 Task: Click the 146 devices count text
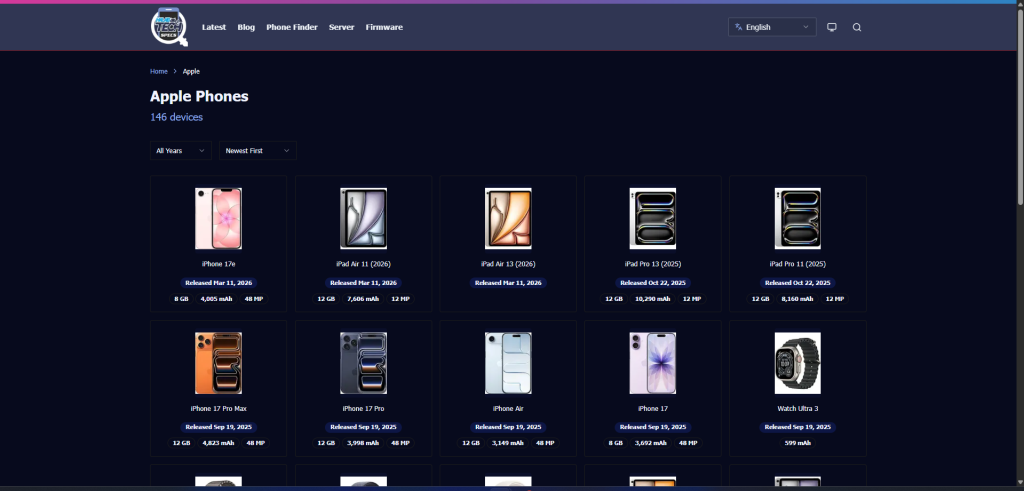click(176, 118)
